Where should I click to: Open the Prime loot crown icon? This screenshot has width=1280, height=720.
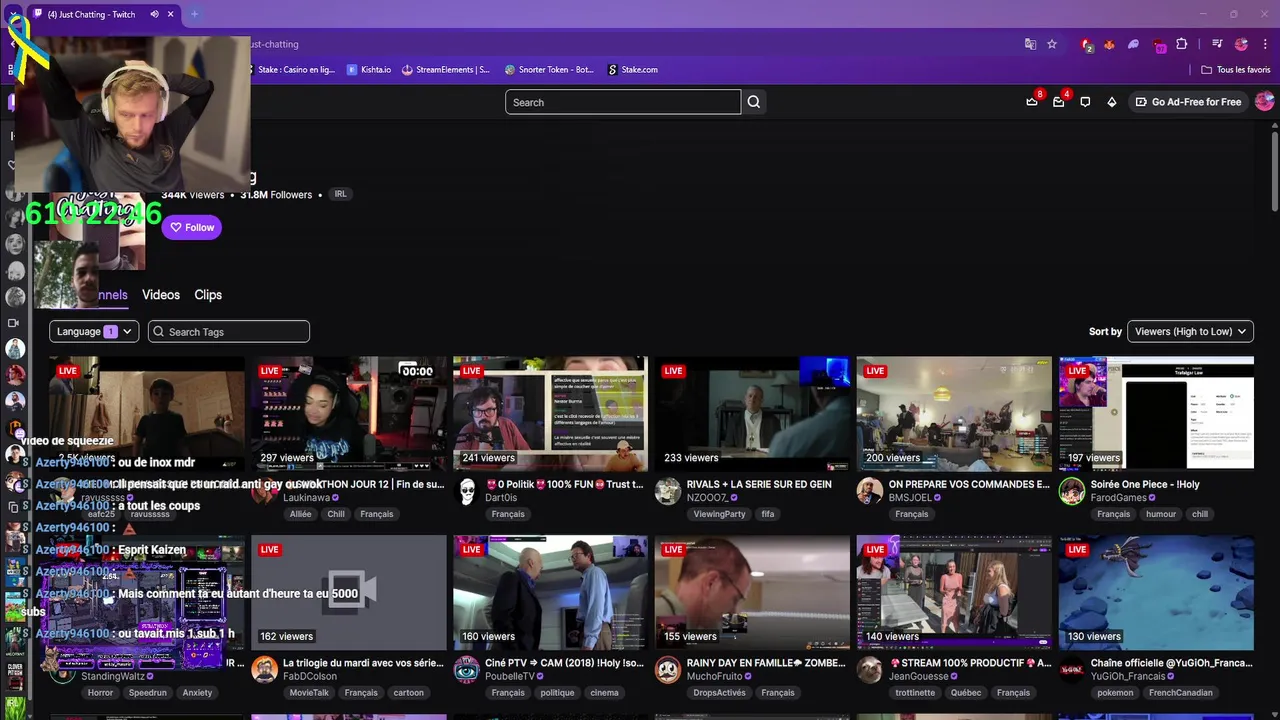pyautogui.click(x=1032, y=102)
